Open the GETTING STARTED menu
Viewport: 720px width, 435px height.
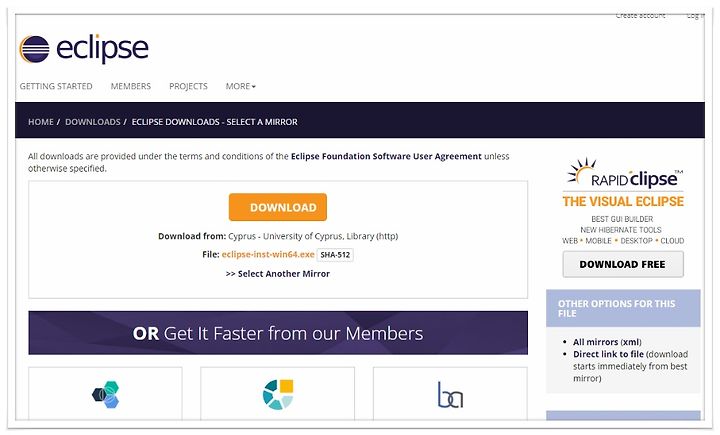[x=56, y=86]
